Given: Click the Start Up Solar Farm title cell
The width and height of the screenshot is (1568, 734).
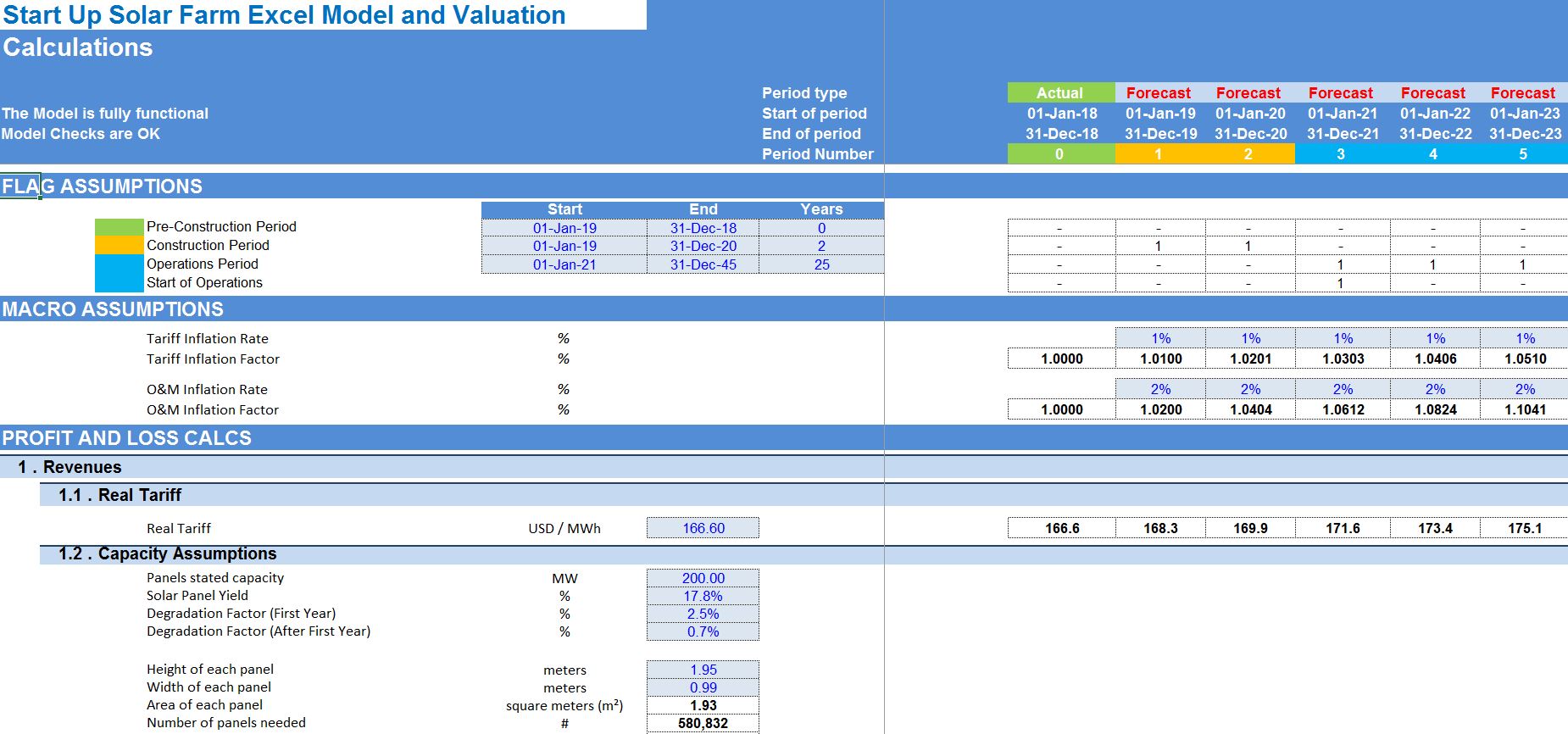Looking at the screenshot, I should pos(323,14).
